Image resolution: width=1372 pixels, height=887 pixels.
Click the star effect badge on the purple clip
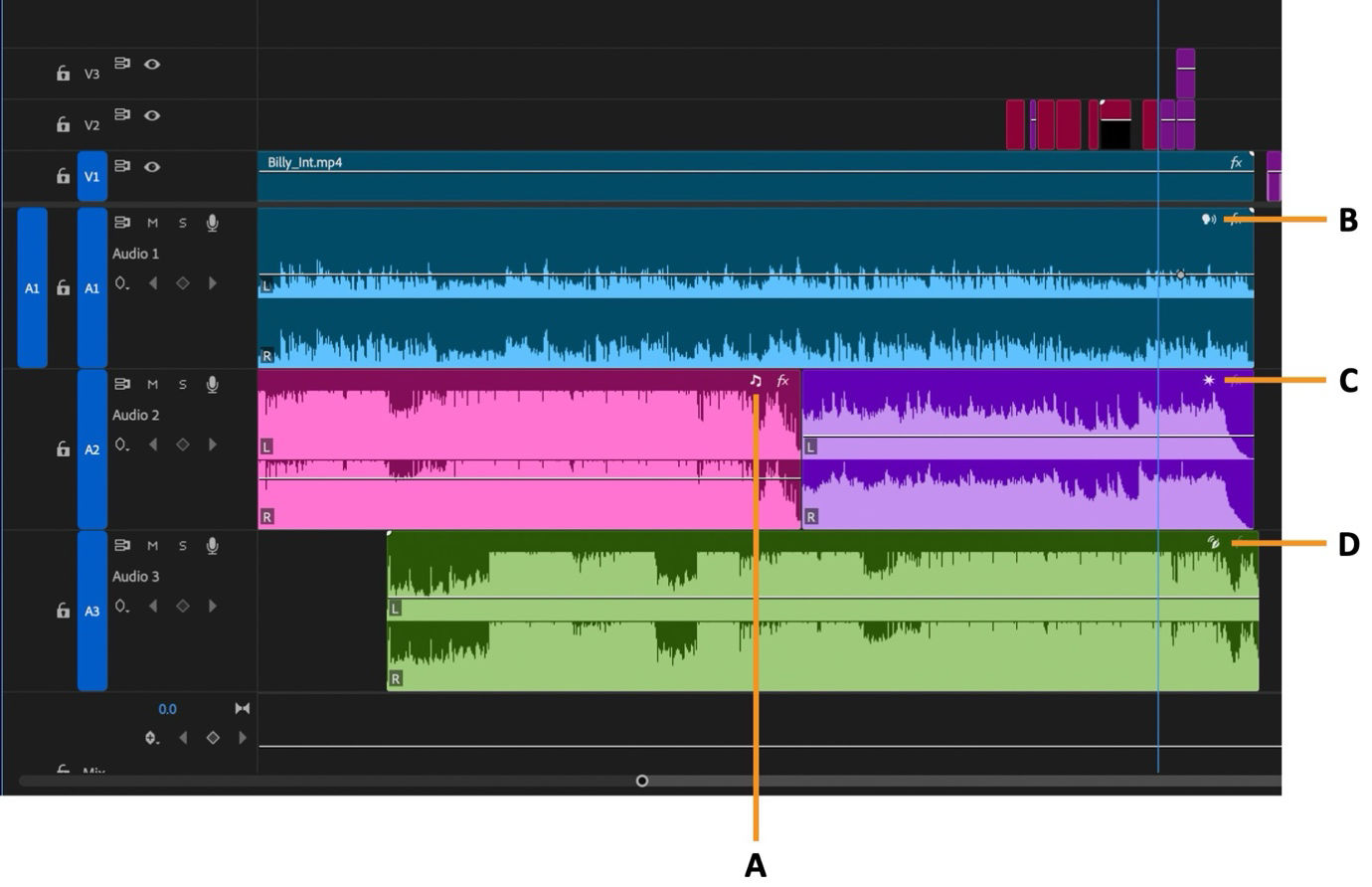tap(1207, 379)
